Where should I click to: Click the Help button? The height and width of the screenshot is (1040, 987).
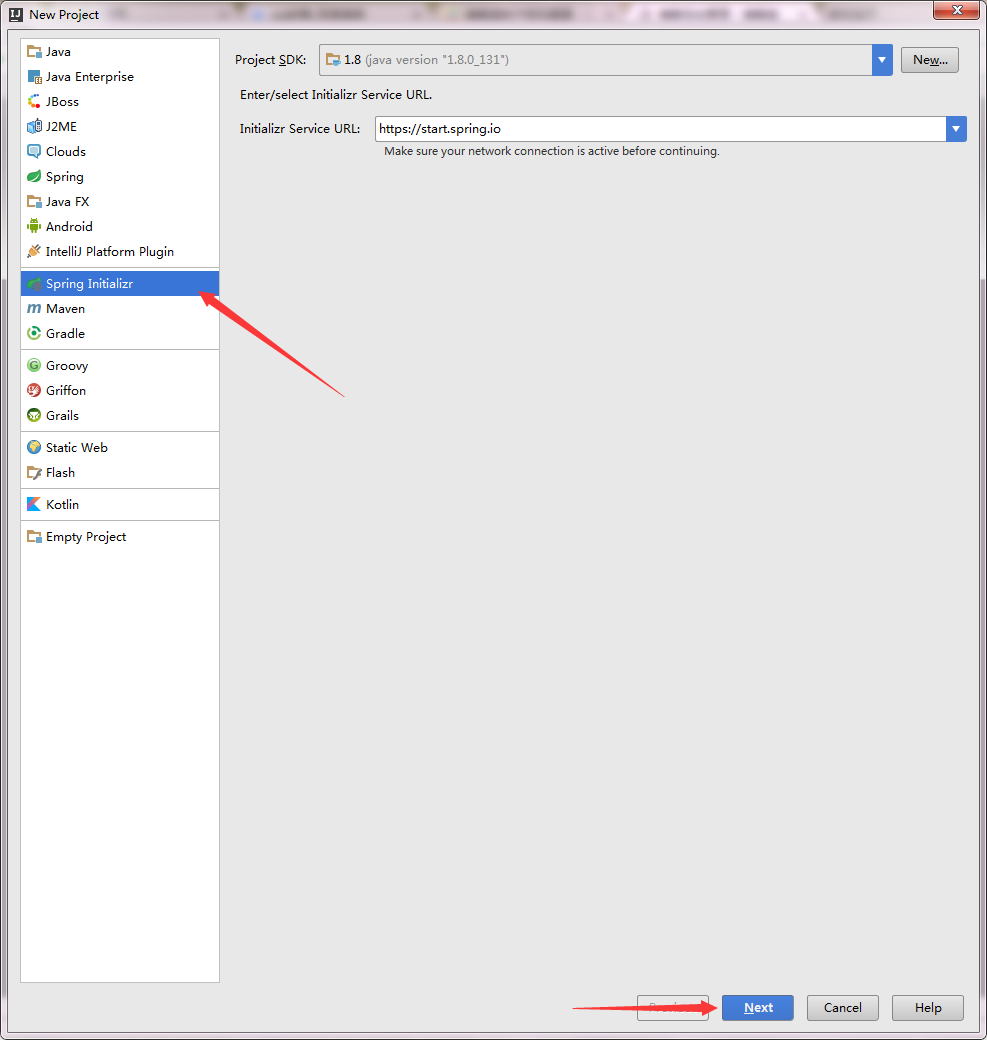[927, 1008]
